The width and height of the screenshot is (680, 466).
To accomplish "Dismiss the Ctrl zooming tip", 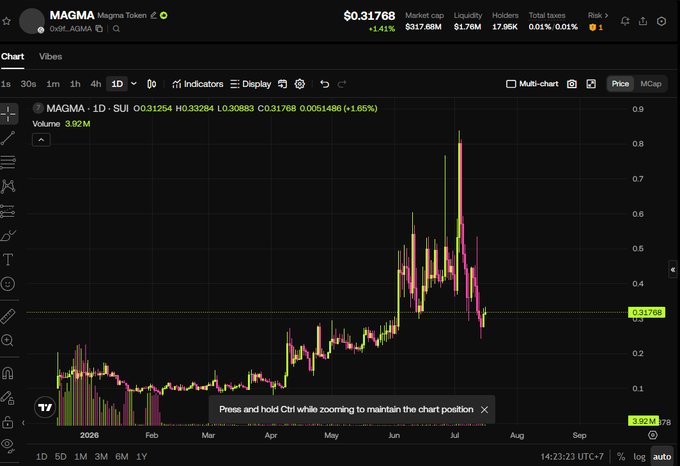I will tap(484, 410).
